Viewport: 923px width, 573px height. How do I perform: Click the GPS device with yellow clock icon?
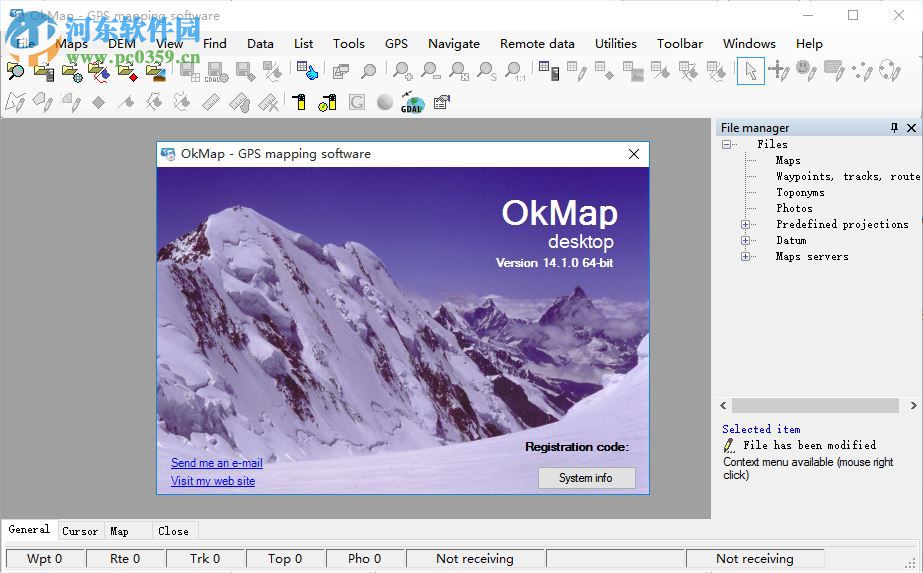click(x=327, y=102)
